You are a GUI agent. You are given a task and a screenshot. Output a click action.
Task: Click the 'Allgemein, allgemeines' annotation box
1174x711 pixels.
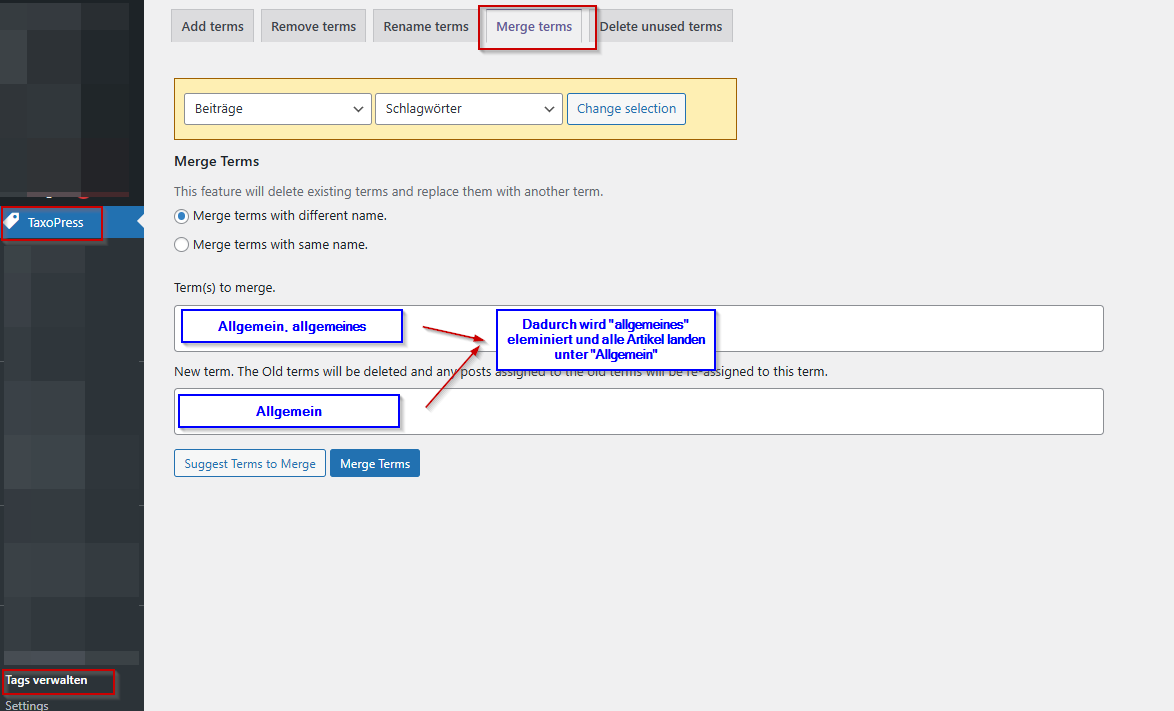[291, 327]
